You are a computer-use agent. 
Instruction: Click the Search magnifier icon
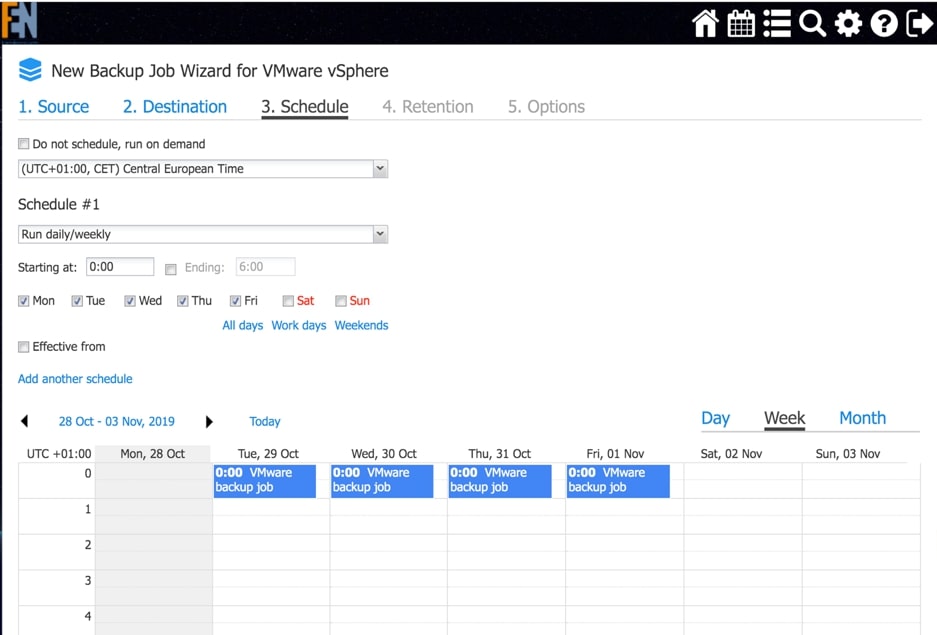click(812, 23)
